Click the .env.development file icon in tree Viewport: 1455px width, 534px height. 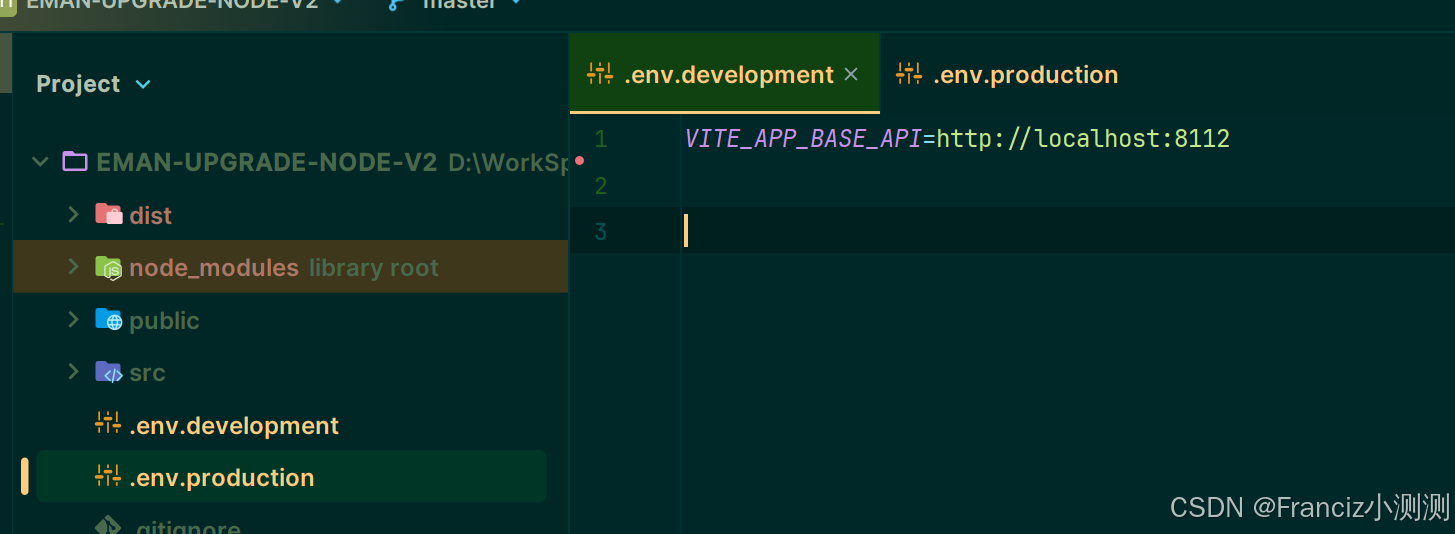108,424
